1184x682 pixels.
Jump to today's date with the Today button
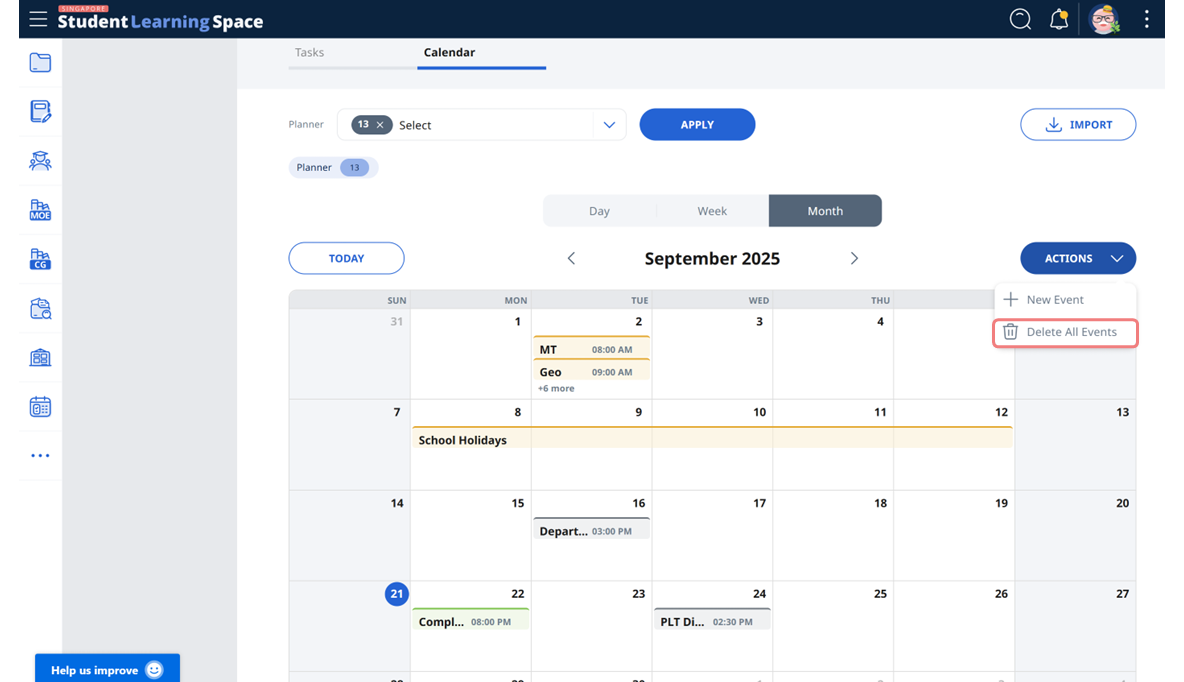click(x=346, y=258)
